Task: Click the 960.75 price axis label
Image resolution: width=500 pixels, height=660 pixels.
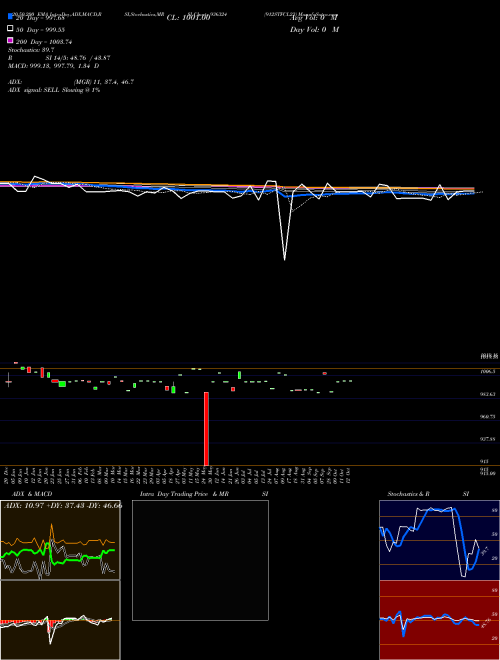Action: tap(488, 417)
